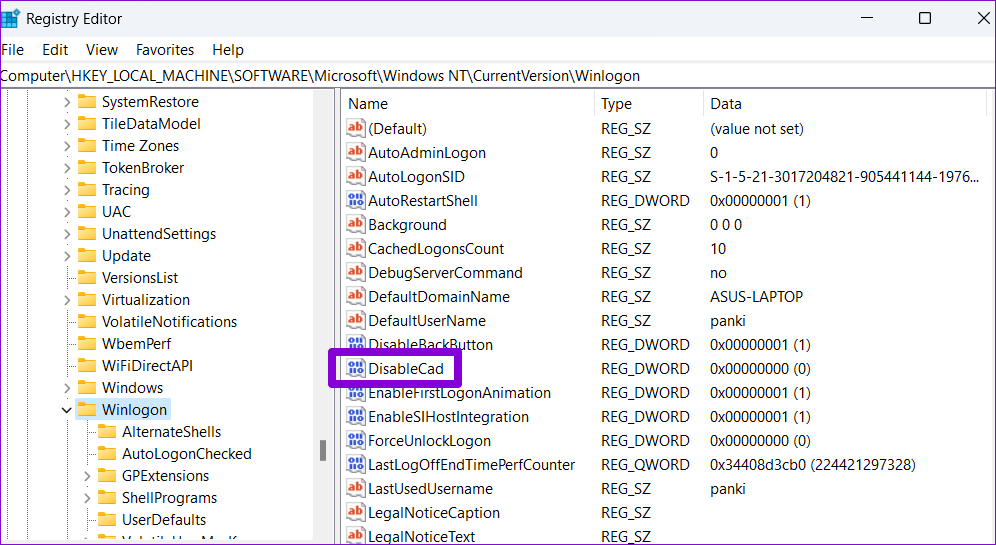The image size is (996, 545).
Task: Expand the Tracing key
Action: pos(67,190)
